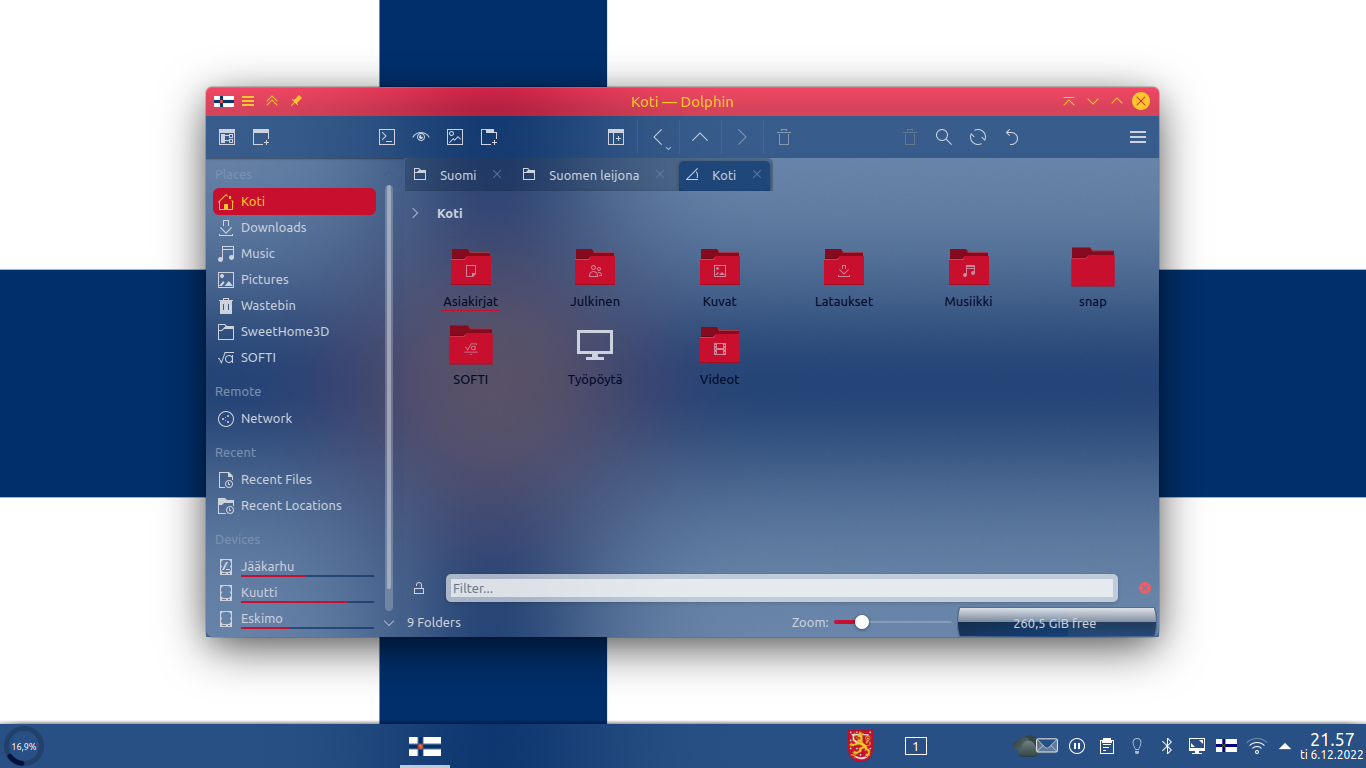1366x768 pixels.
Task: Select the Musiikki folder
Action: [968, 278]
